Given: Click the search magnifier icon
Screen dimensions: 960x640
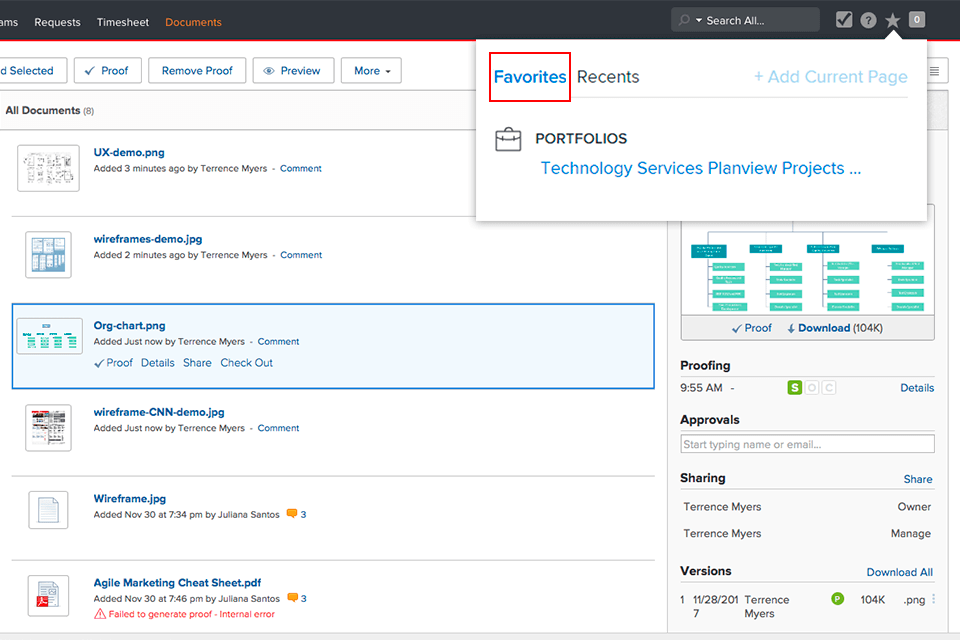Looking at the screenshot, I should 684,20.
